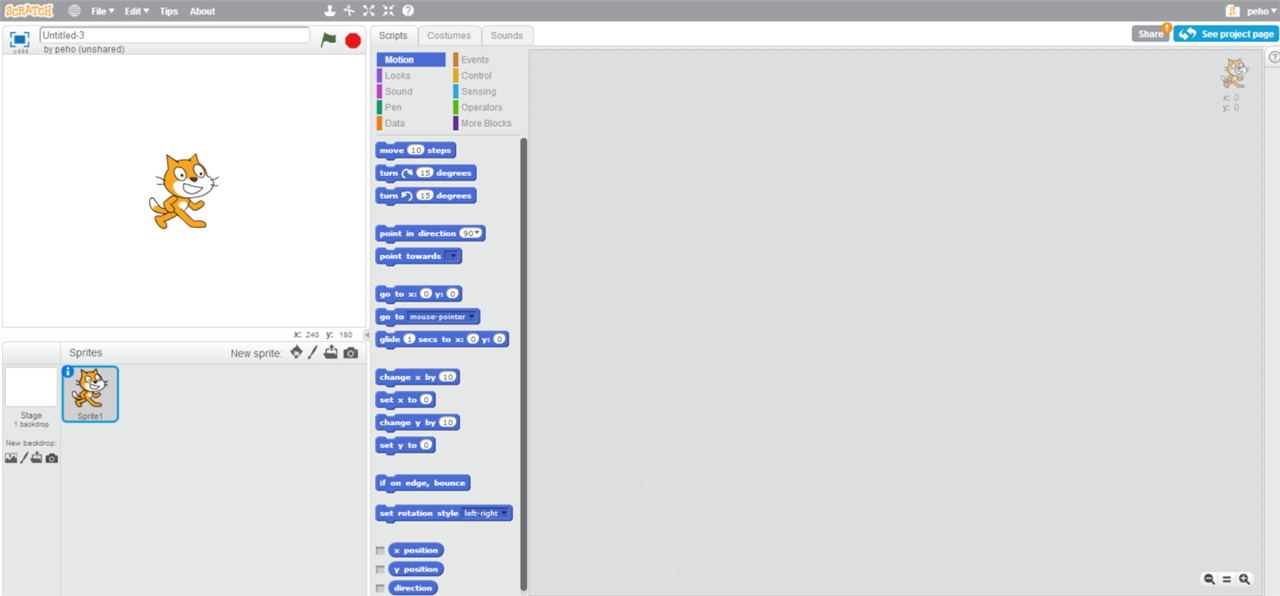Screen dimensions: 1280x596
Task: Click the Share button
Action: pos(1151,34)
